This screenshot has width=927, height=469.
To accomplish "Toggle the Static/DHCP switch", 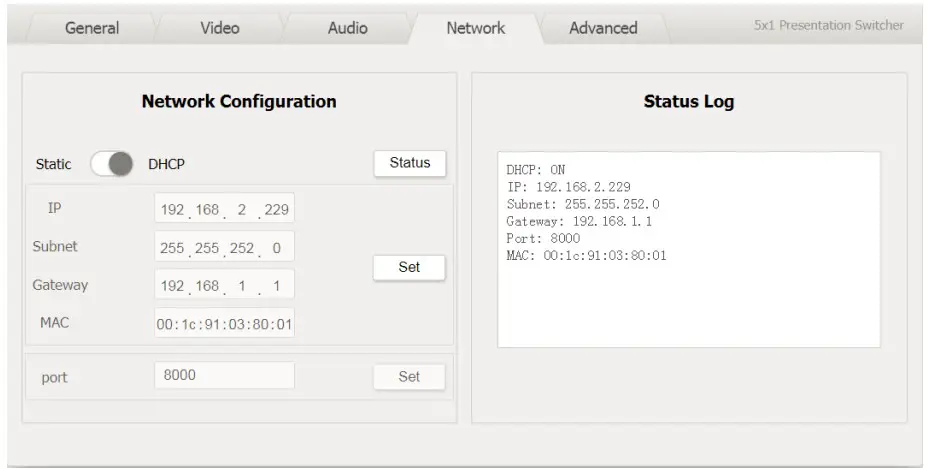I will click(x=112, y=164).
